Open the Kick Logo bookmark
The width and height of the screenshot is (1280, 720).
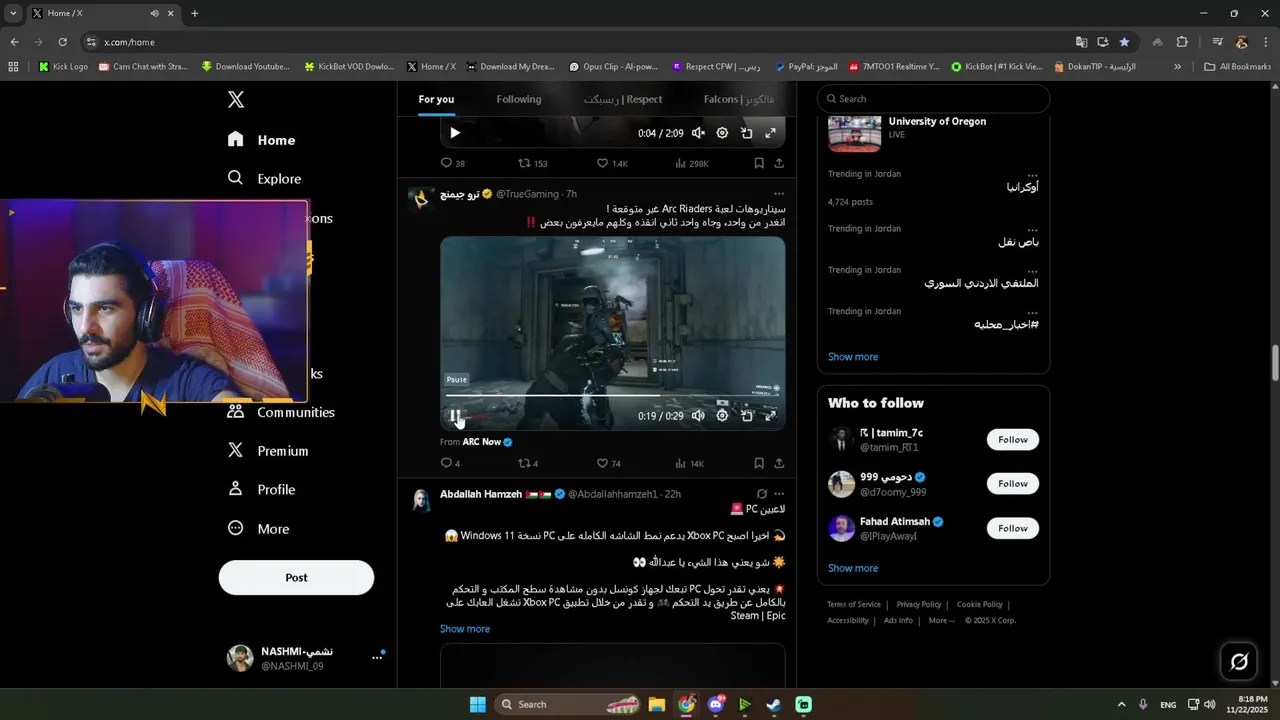click(x=63, y=67)
